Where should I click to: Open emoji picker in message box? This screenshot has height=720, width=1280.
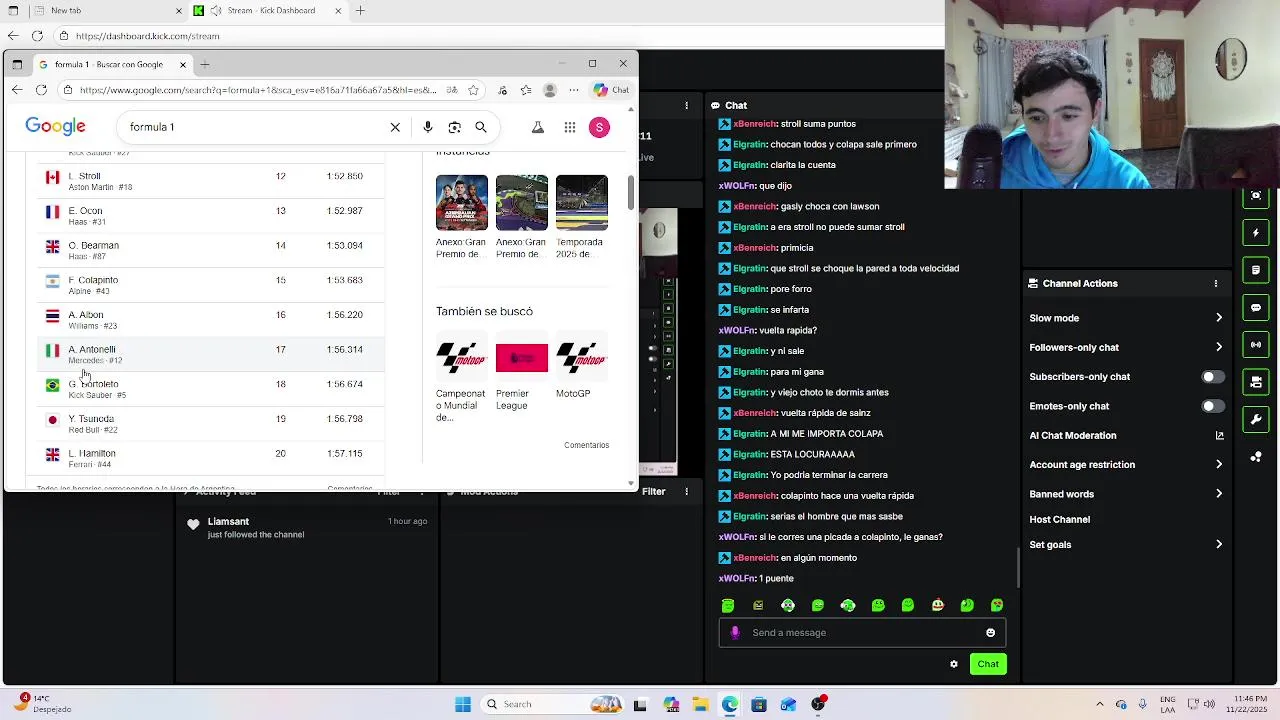tap(991, 633)
